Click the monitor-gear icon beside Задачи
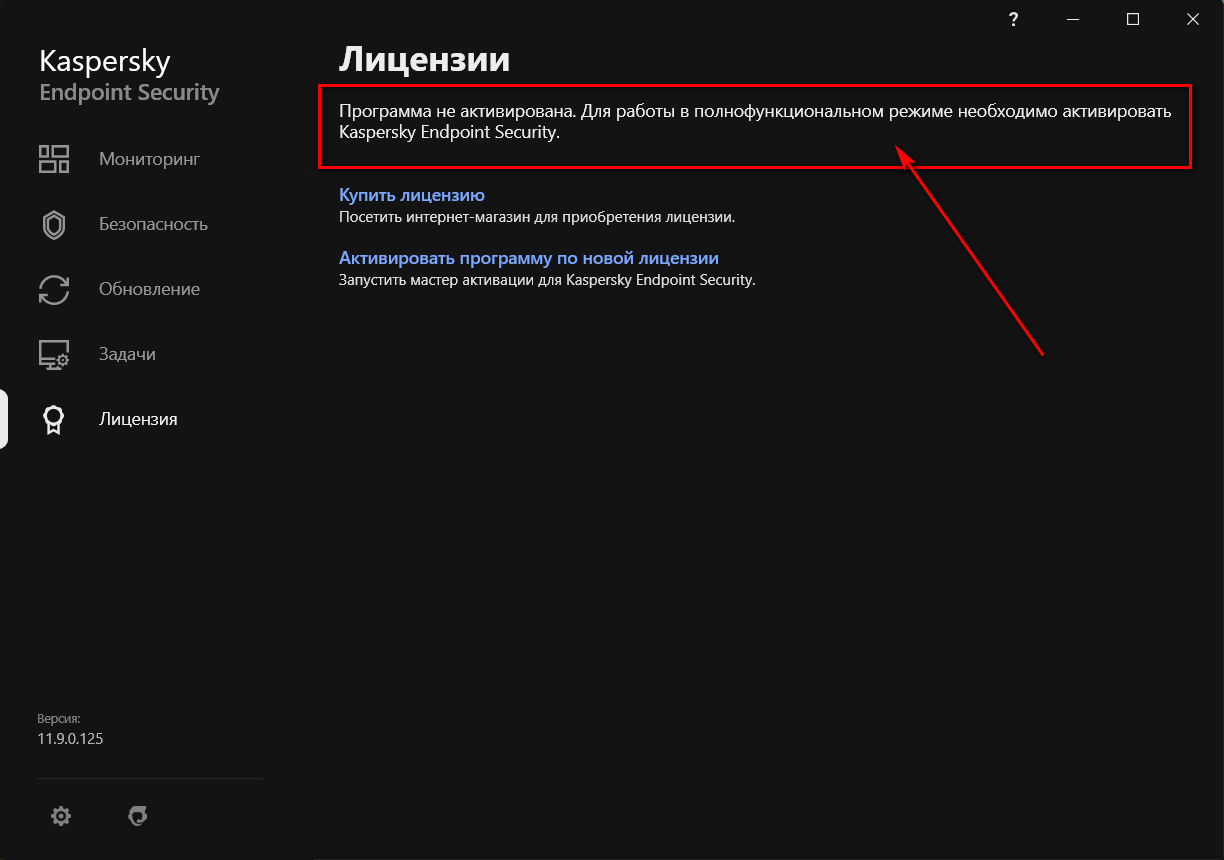1224x860 pixels. point(54,354)
